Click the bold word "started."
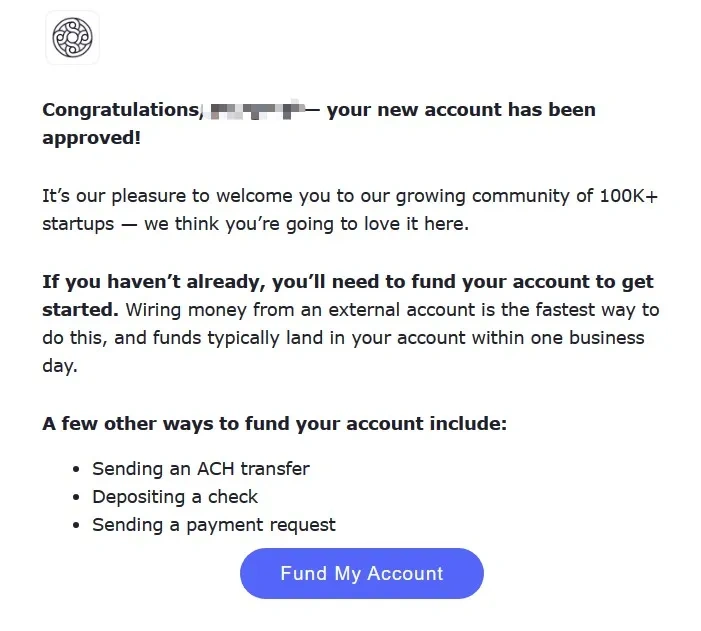Viewport: 701px width, 631px height. tap(81, 310)
